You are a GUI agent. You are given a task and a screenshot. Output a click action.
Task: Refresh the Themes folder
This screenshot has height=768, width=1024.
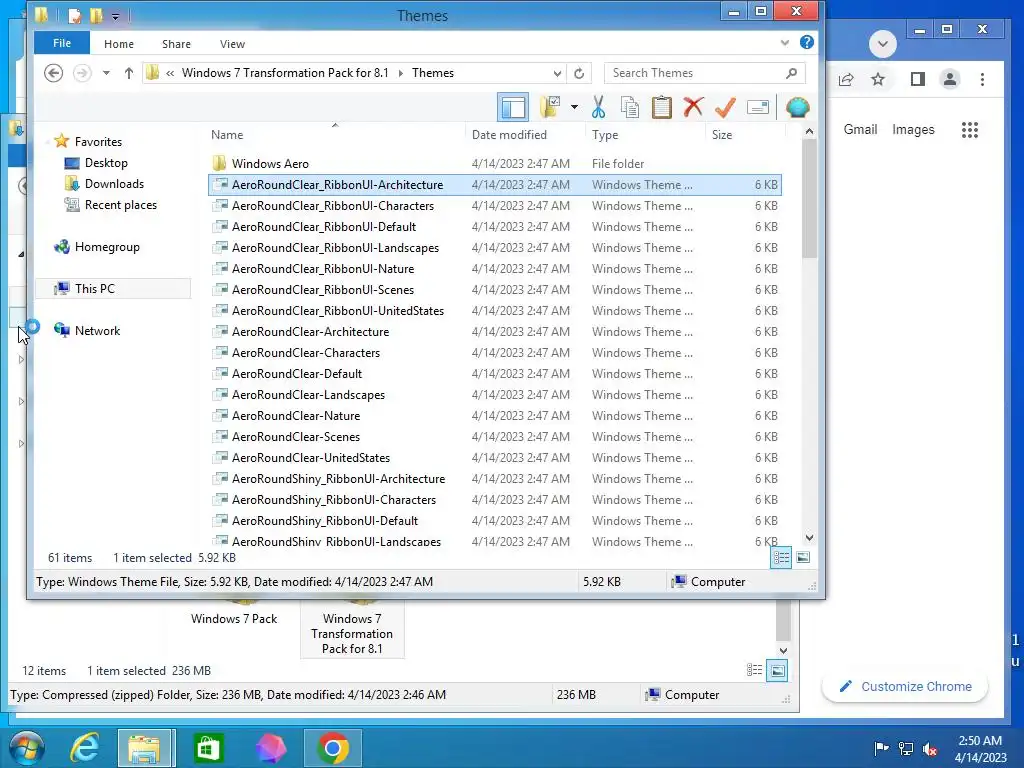point(579,73)
